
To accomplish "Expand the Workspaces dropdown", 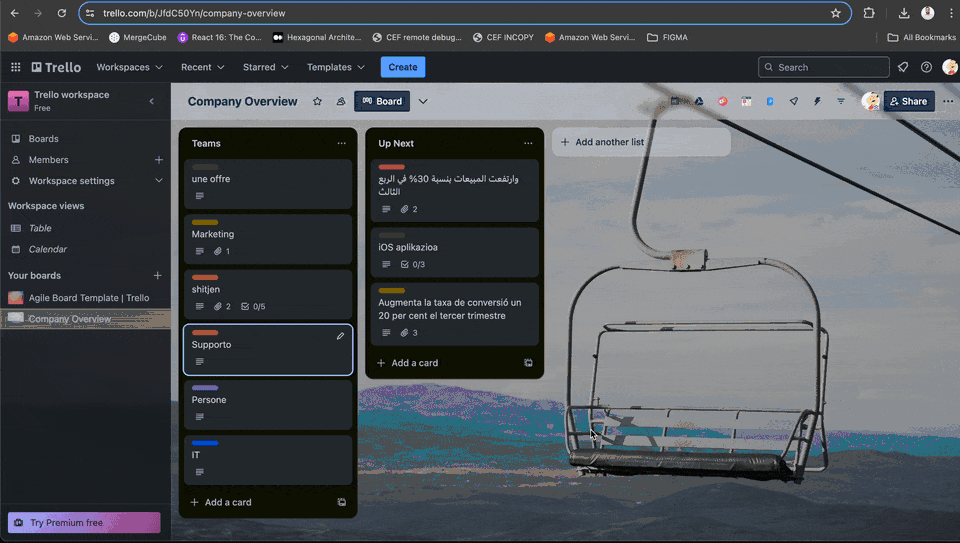I will pyautogui.click(x=129, y=67).
